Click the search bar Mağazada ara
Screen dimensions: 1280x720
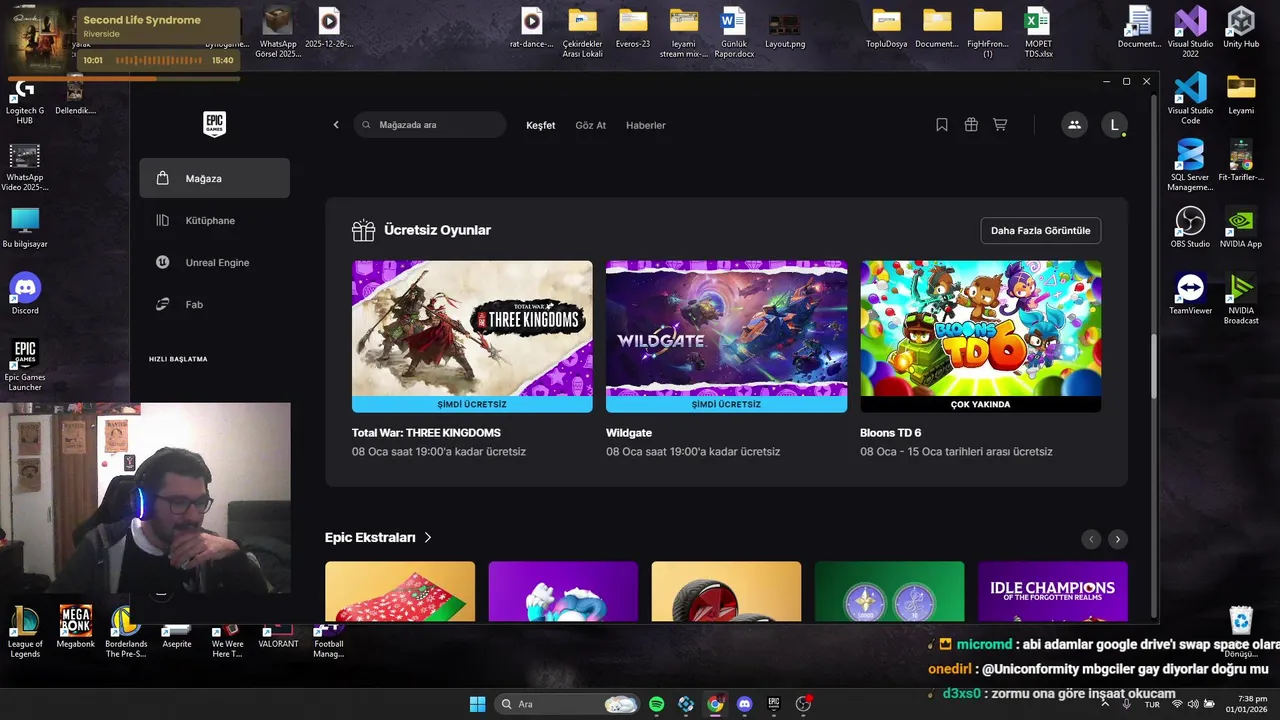pos(429,125)
